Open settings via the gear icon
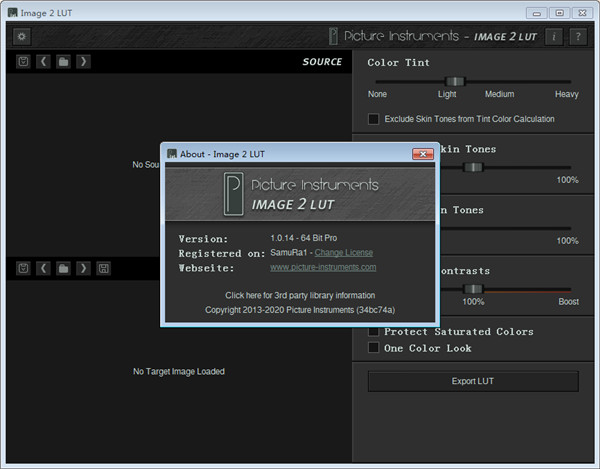 (x=21, y=37)
